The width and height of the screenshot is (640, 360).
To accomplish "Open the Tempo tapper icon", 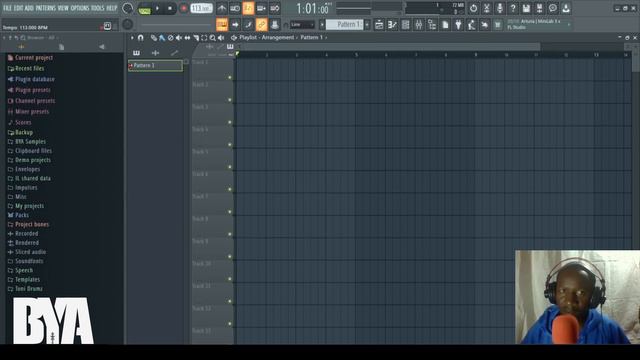I will pyautogui.click(x=471, y=25).
